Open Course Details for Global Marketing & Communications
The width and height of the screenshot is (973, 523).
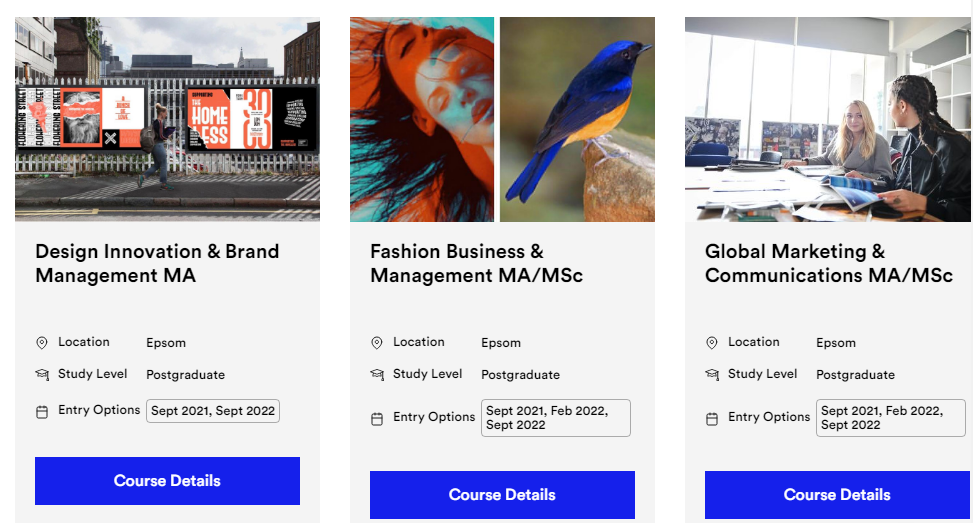837,495
